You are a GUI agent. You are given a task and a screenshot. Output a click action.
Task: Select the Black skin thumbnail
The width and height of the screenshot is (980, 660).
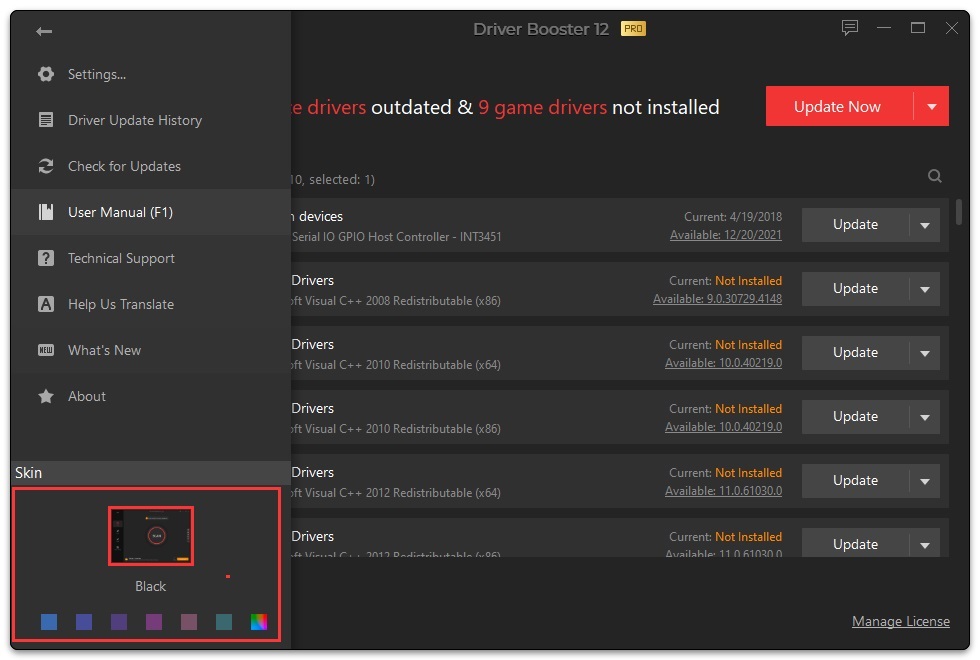[151, 536]
